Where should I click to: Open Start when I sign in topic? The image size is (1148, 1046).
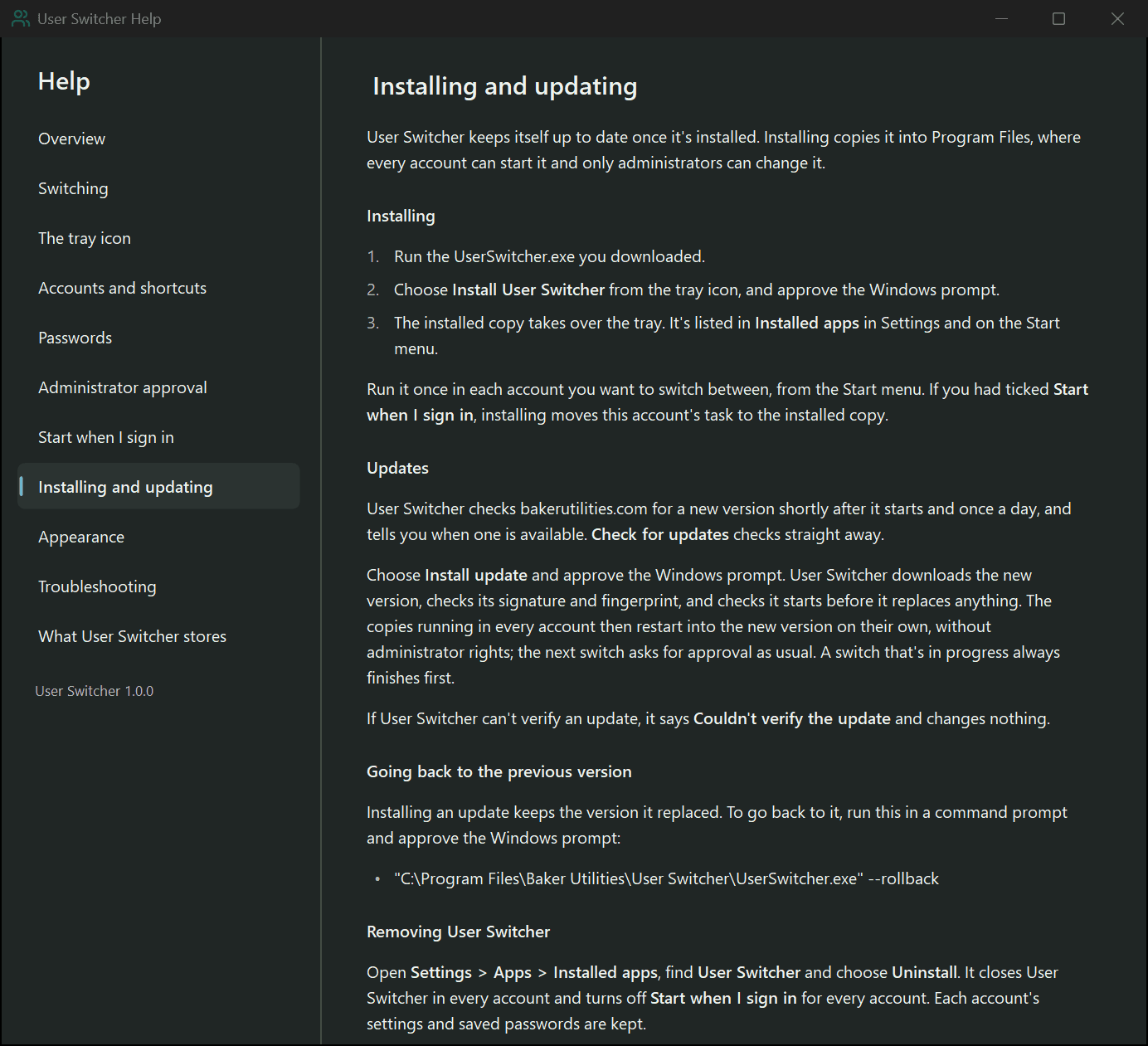[158, 437]
